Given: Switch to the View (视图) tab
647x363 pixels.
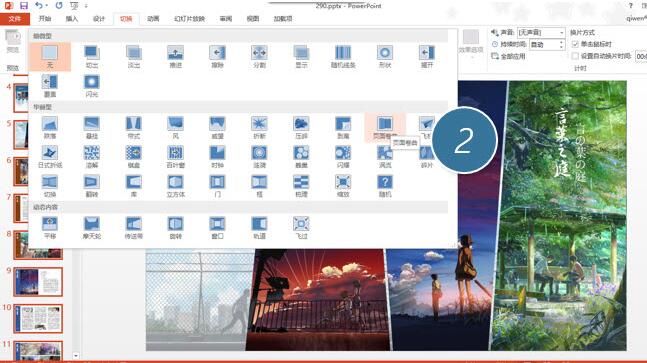Looking at the screenshot, I should pos(253,19).
